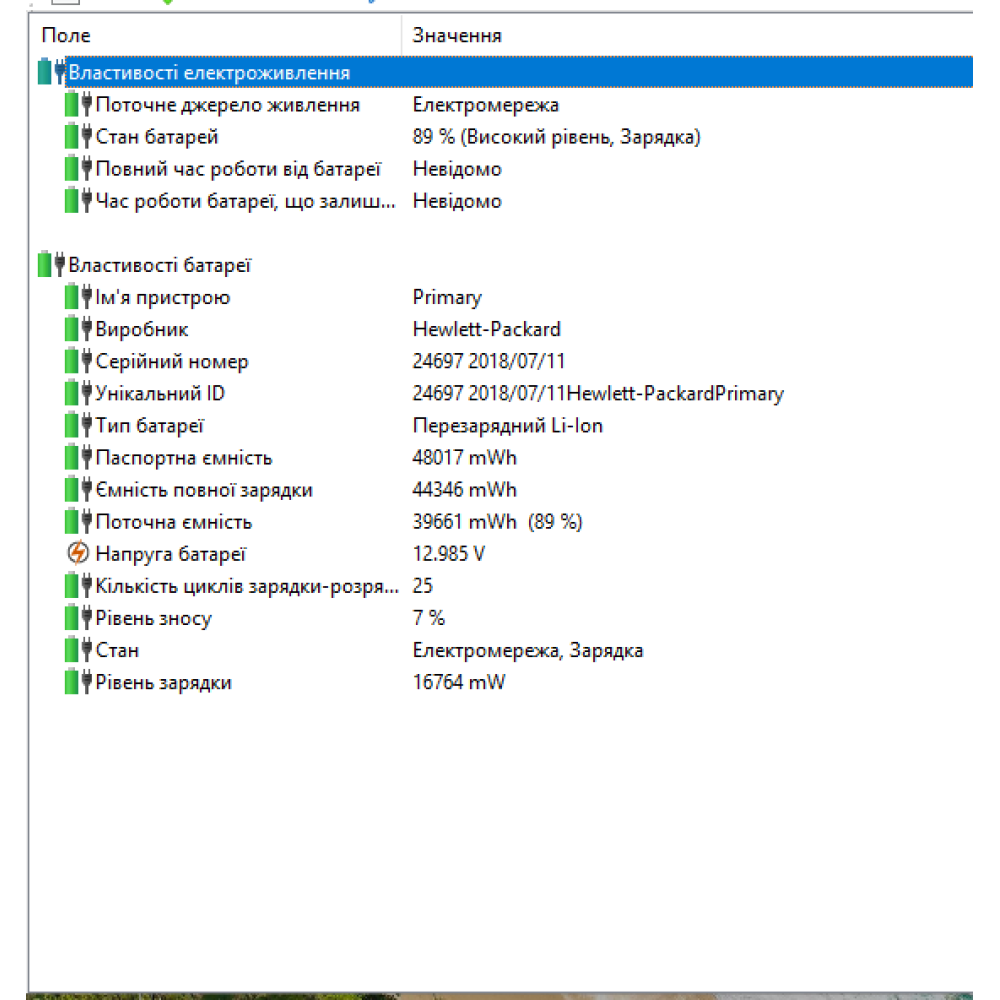
Task: Click the value Hewlett-Packard
Action: click(487, 329)
